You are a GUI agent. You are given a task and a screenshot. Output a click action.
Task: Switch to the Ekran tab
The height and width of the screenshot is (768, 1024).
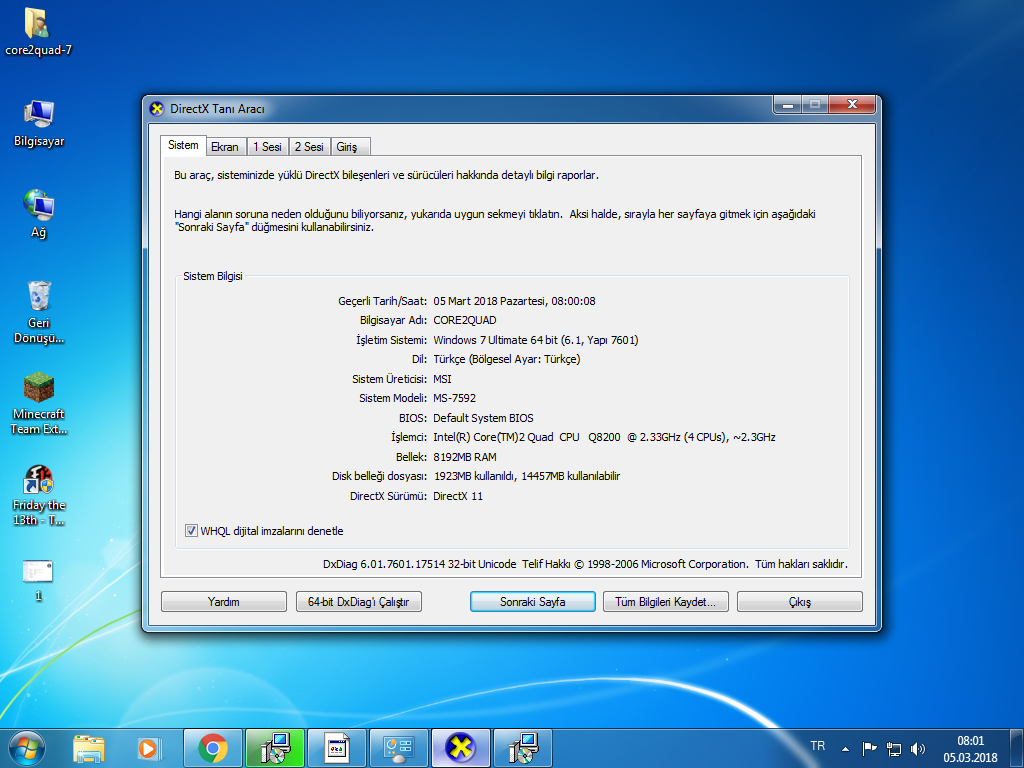pyautogui.click(x=225, y=147)
